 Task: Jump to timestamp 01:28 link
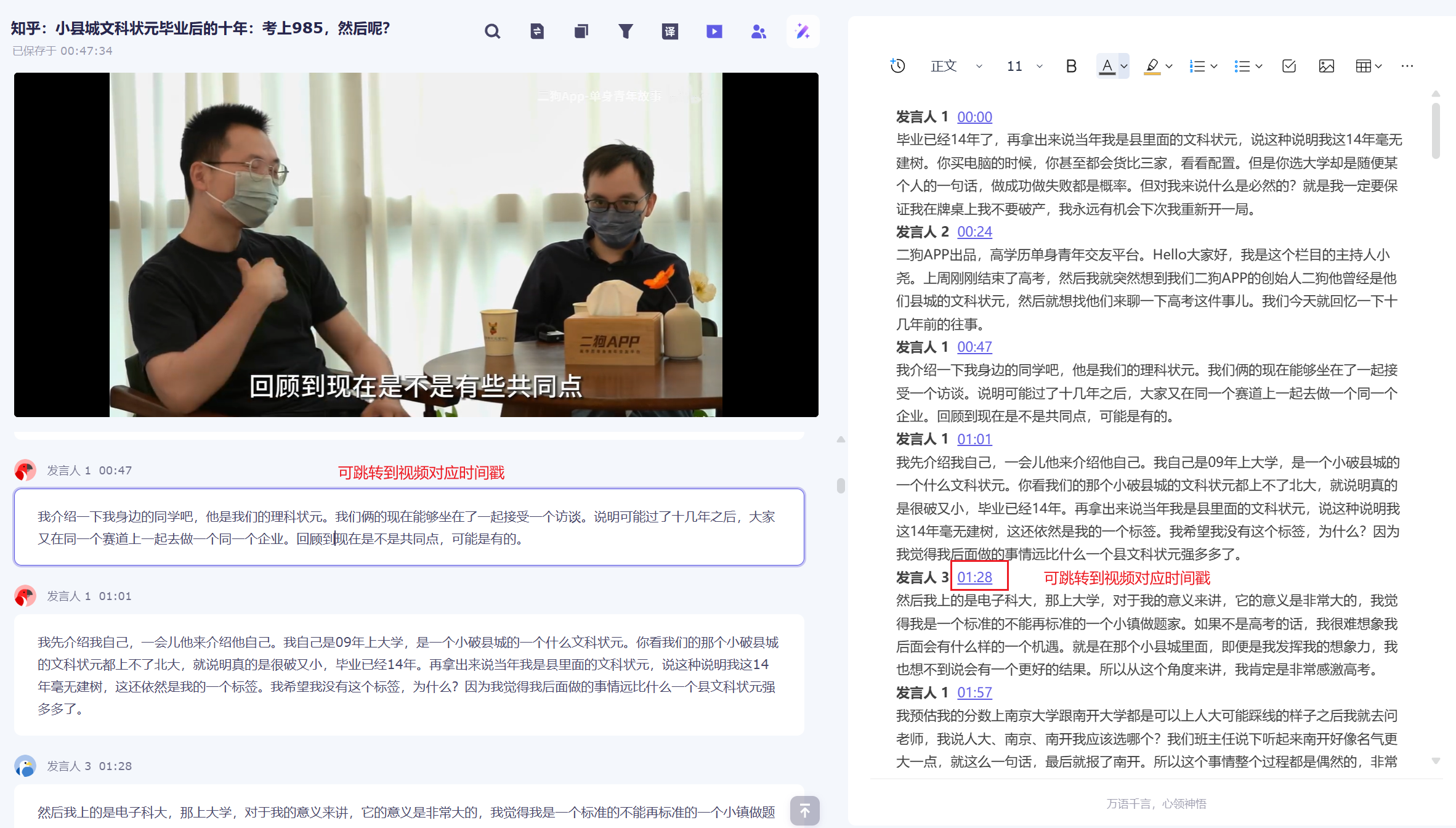[974, 577]
